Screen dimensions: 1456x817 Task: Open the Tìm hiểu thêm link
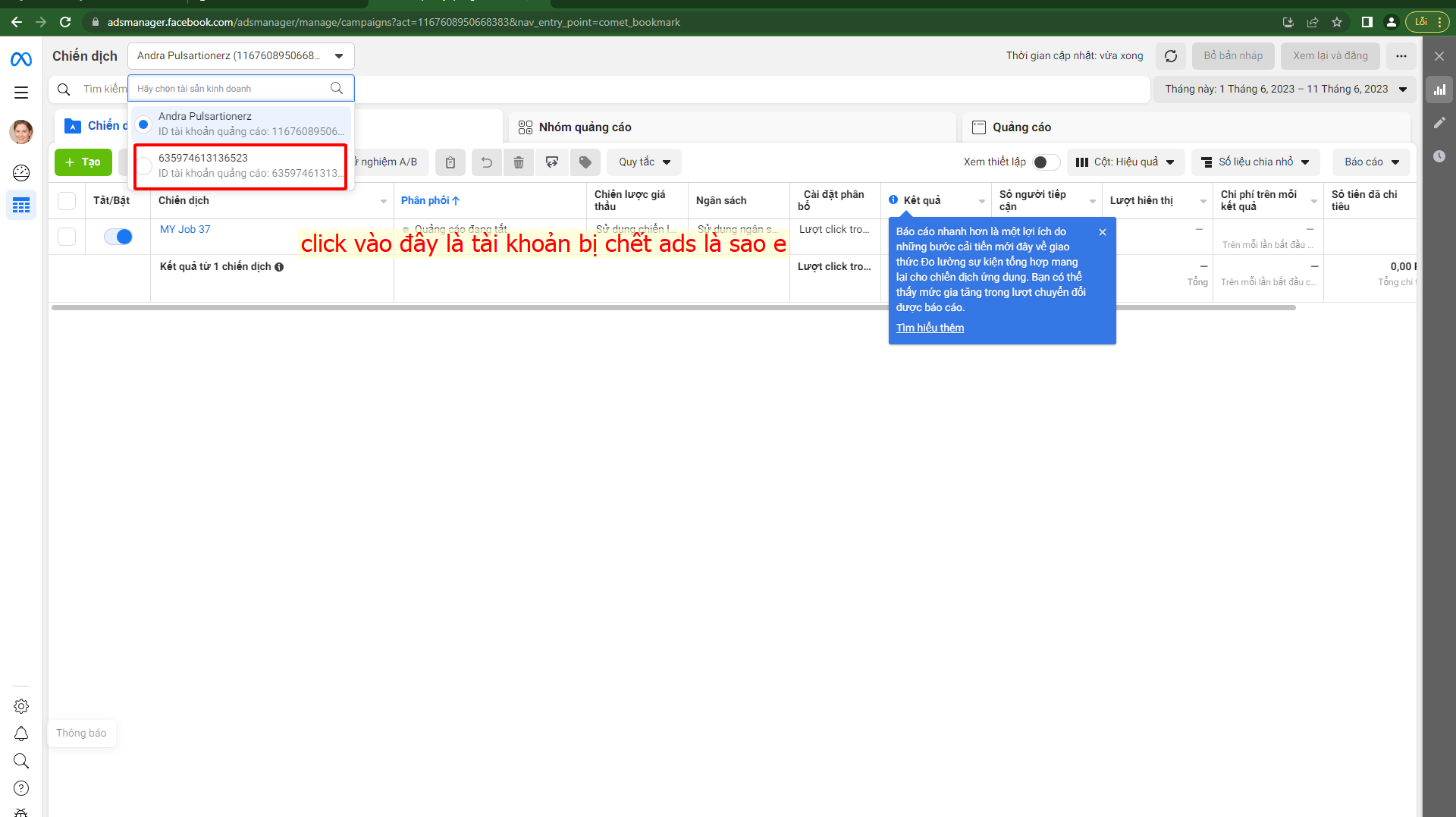tap(930, 328)
